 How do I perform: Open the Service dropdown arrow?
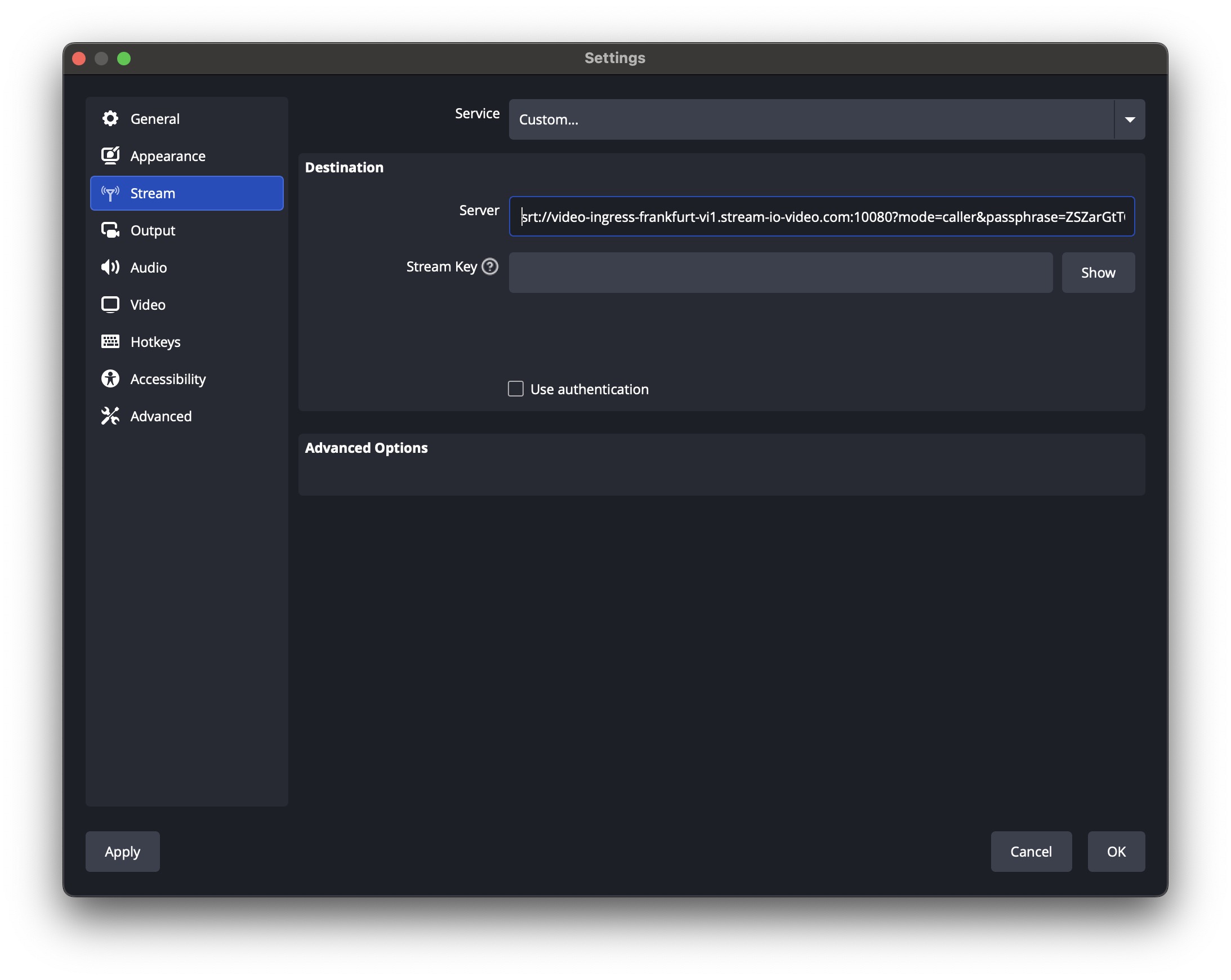(x=1130, y=119)
